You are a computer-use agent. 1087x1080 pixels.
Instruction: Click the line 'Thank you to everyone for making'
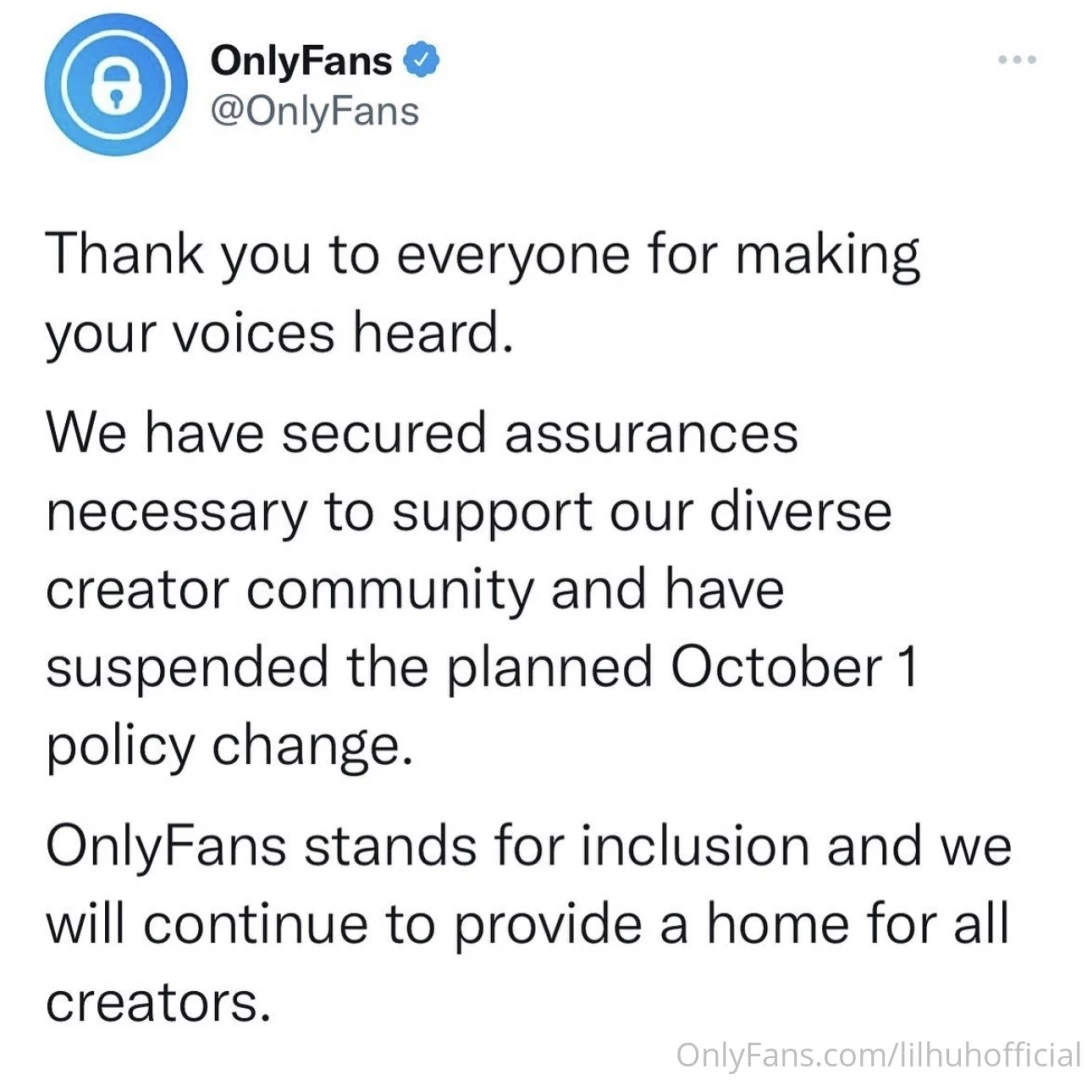480,257
